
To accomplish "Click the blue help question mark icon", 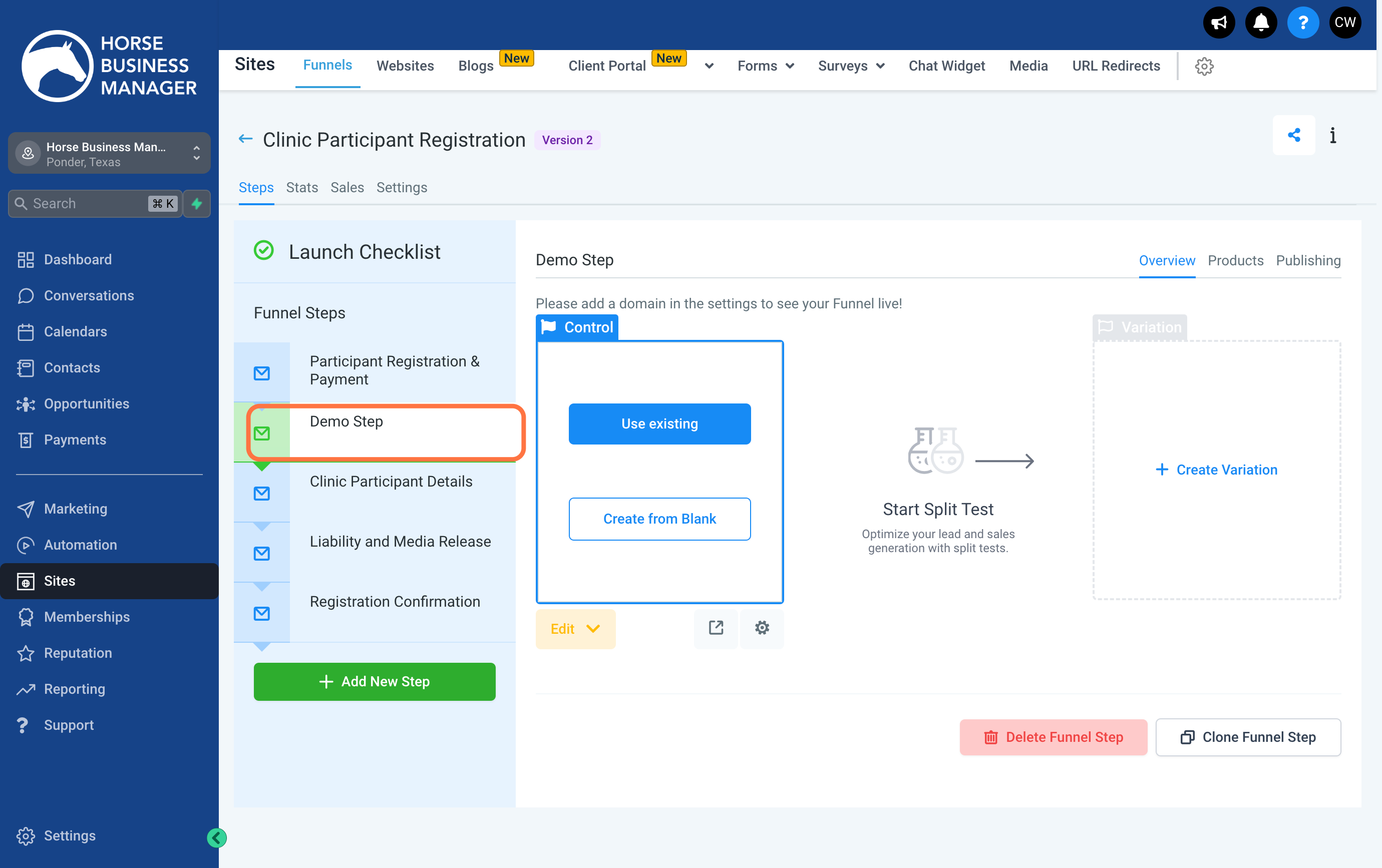I will [1303, 23].
